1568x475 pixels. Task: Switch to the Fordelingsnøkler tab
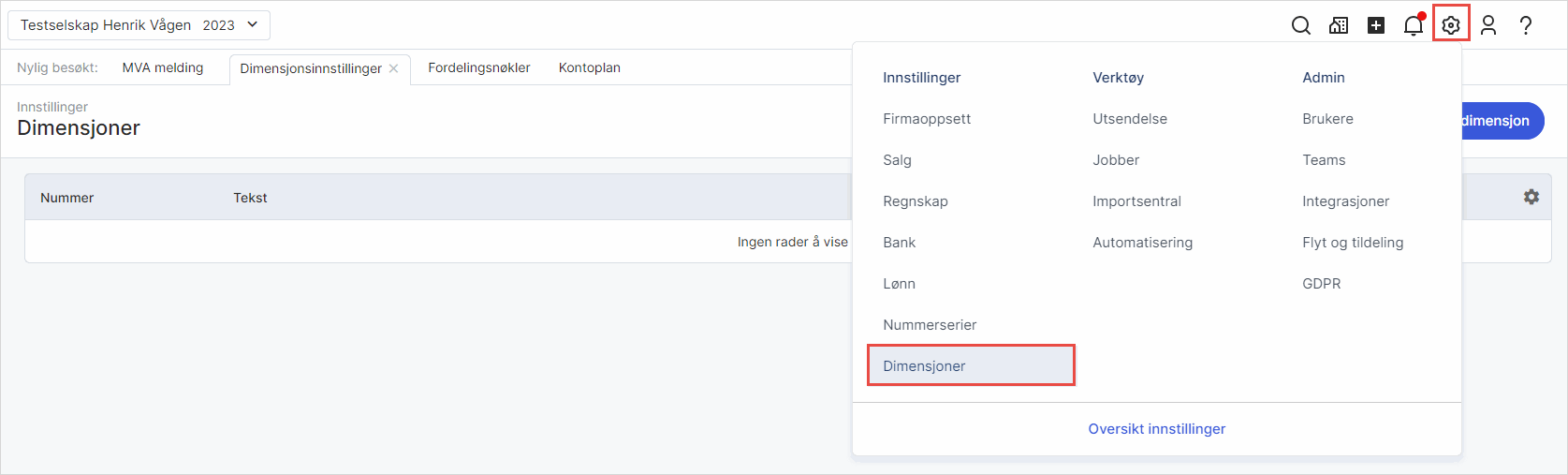tap(479, 67)
